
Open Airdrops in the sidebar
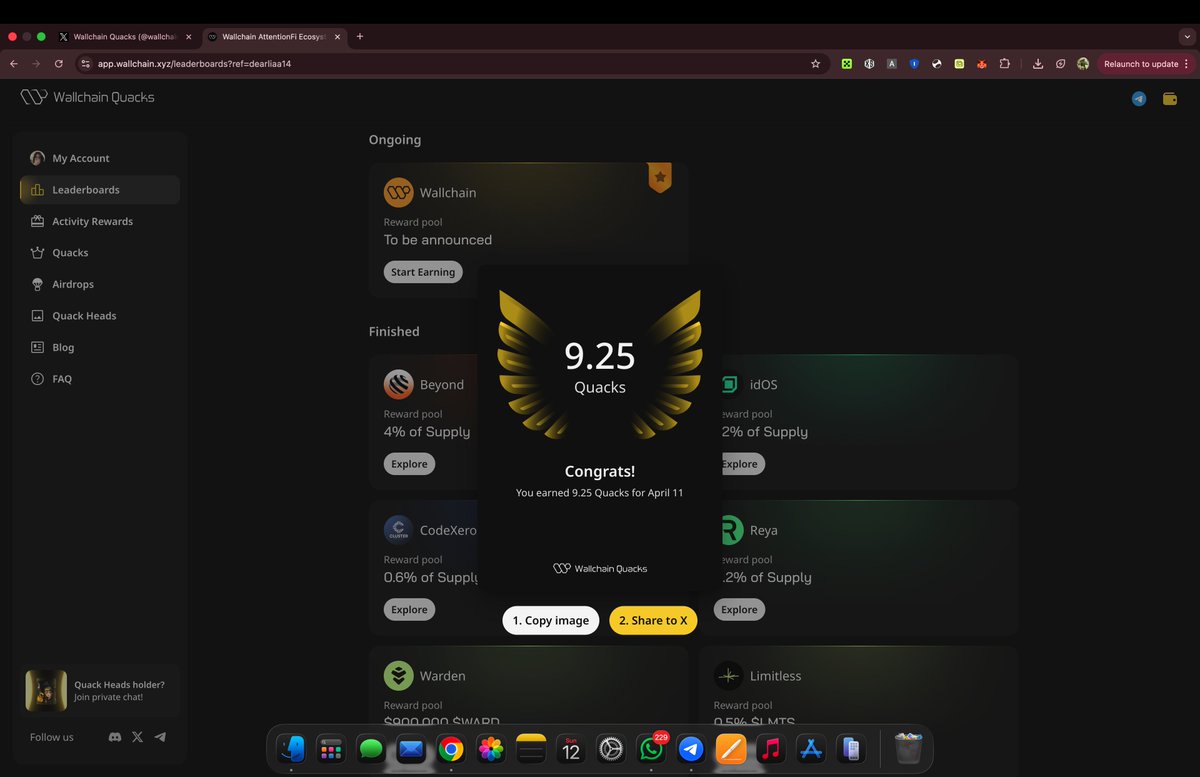point(100,284)
